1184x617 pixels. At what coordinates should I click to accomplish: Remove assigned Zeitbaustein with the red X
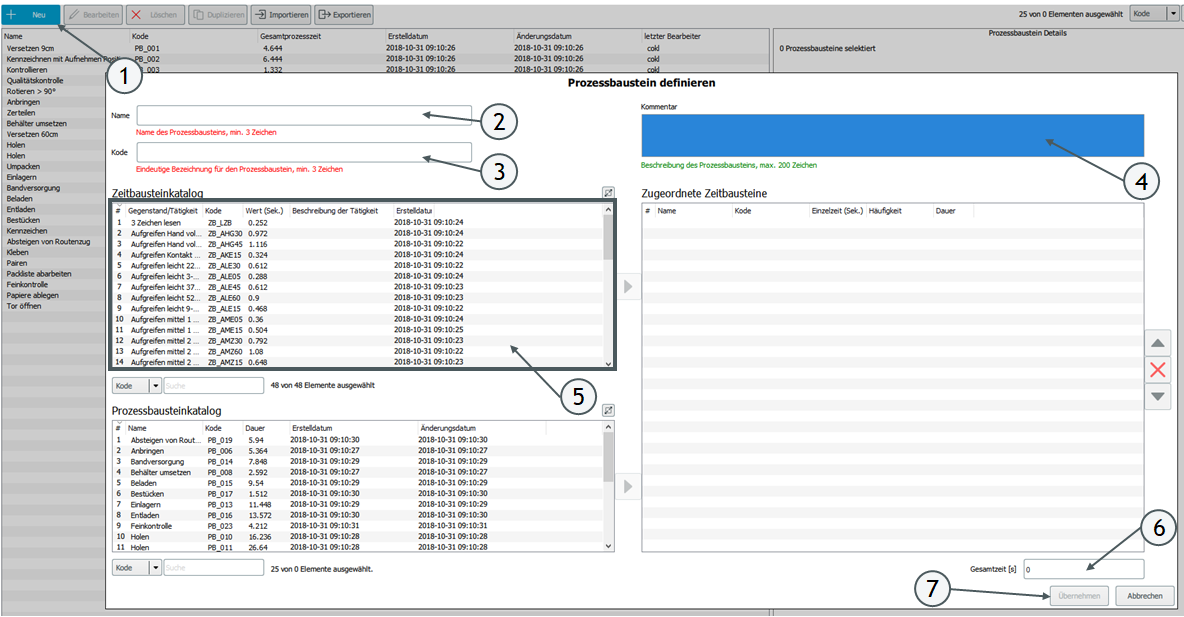pyautogui.click(x=1158, y=370)
